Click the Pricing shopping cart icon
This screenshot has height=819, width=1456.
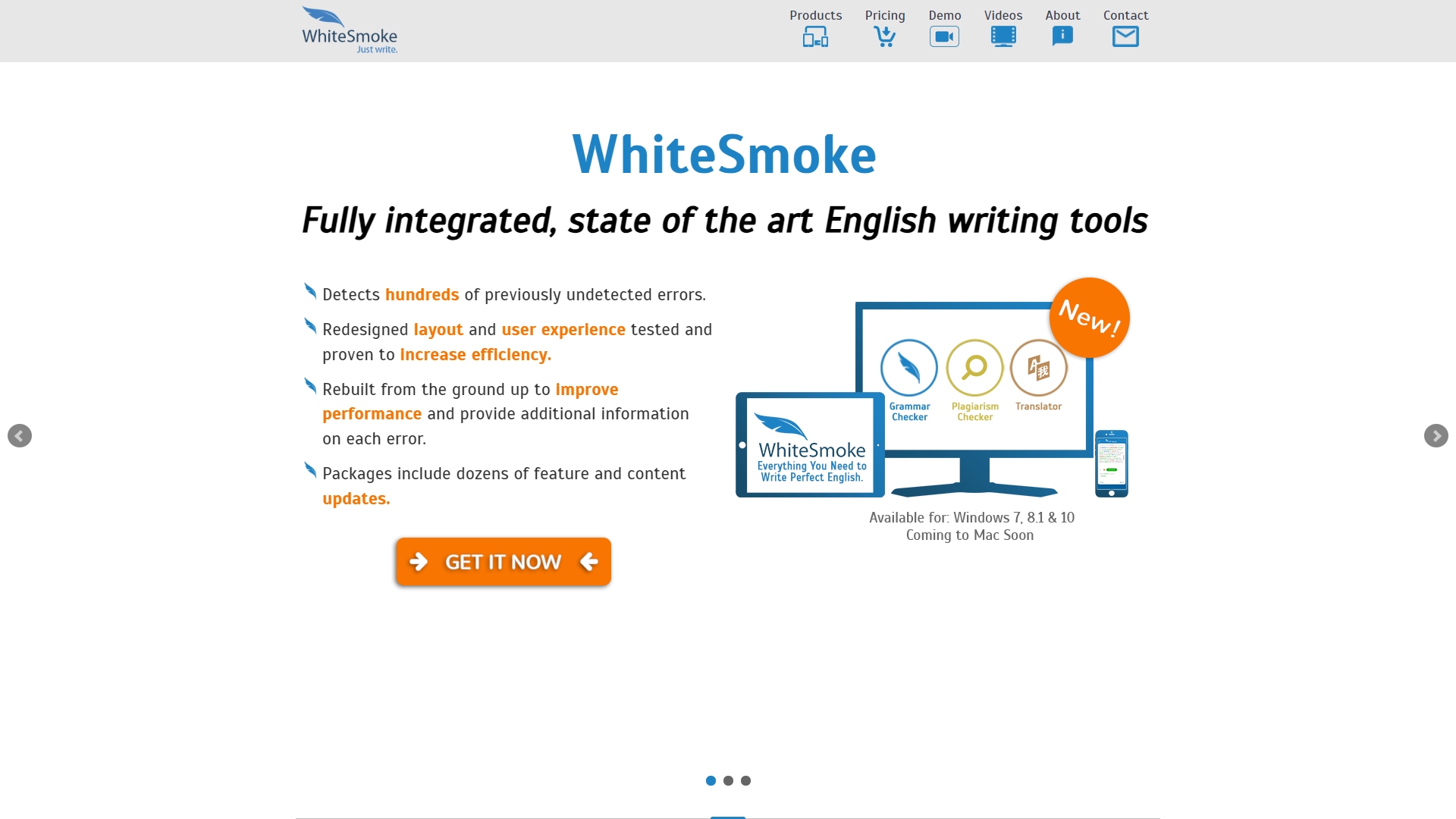884,36
